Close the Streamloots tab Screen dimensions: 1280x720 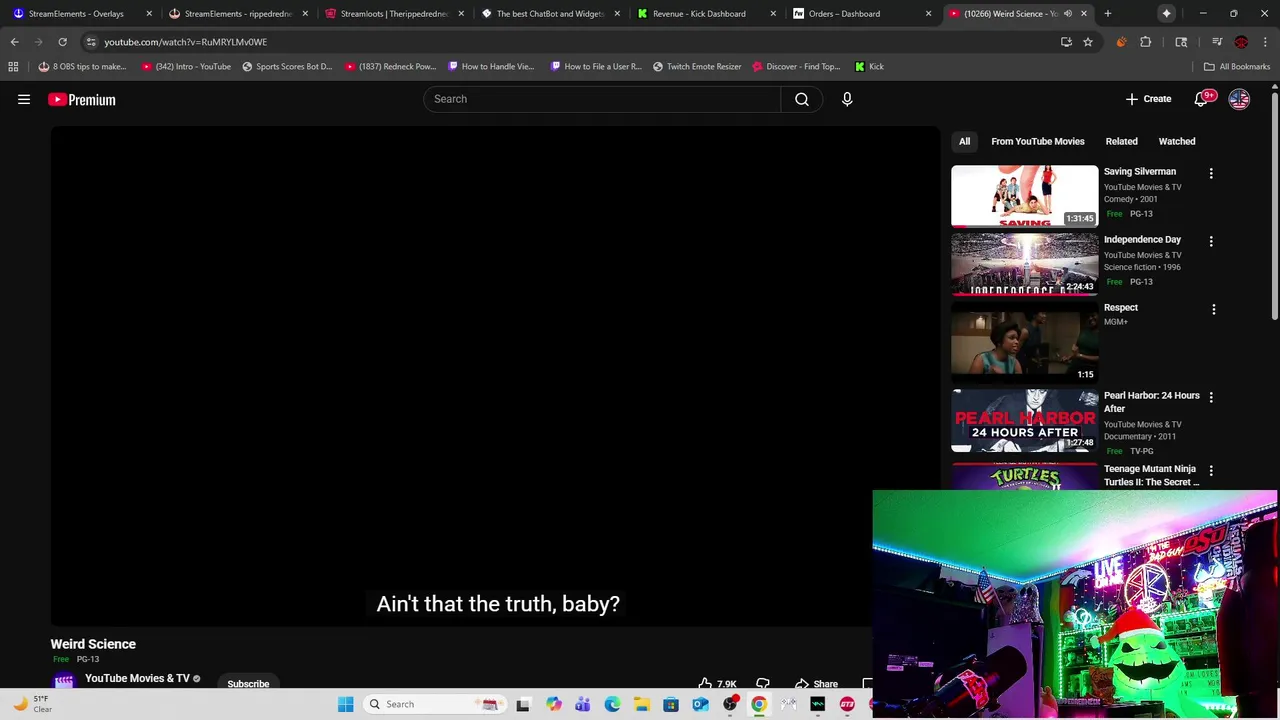coord(461,14)
